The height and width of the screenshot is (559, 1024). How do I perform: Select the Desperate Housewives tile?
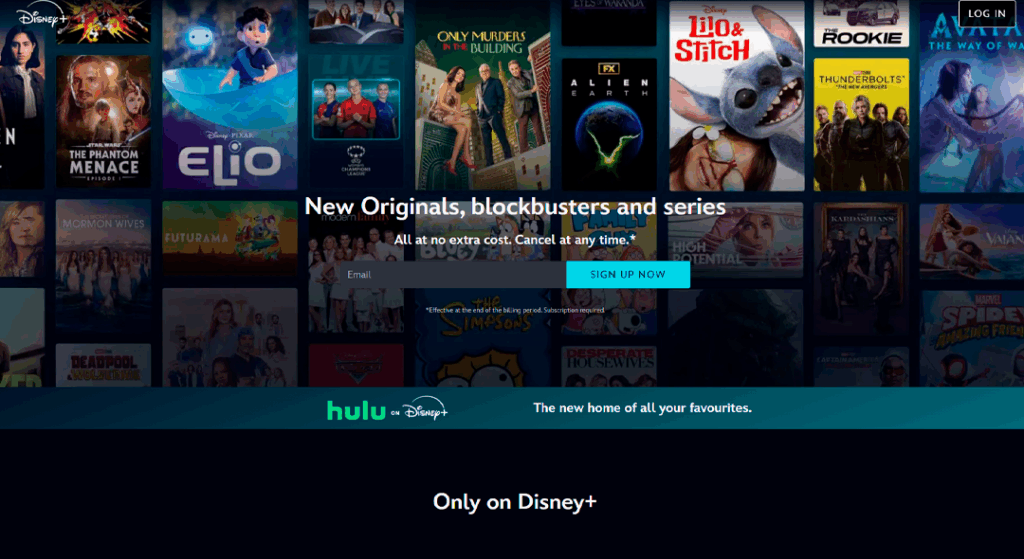click(609, 366)
